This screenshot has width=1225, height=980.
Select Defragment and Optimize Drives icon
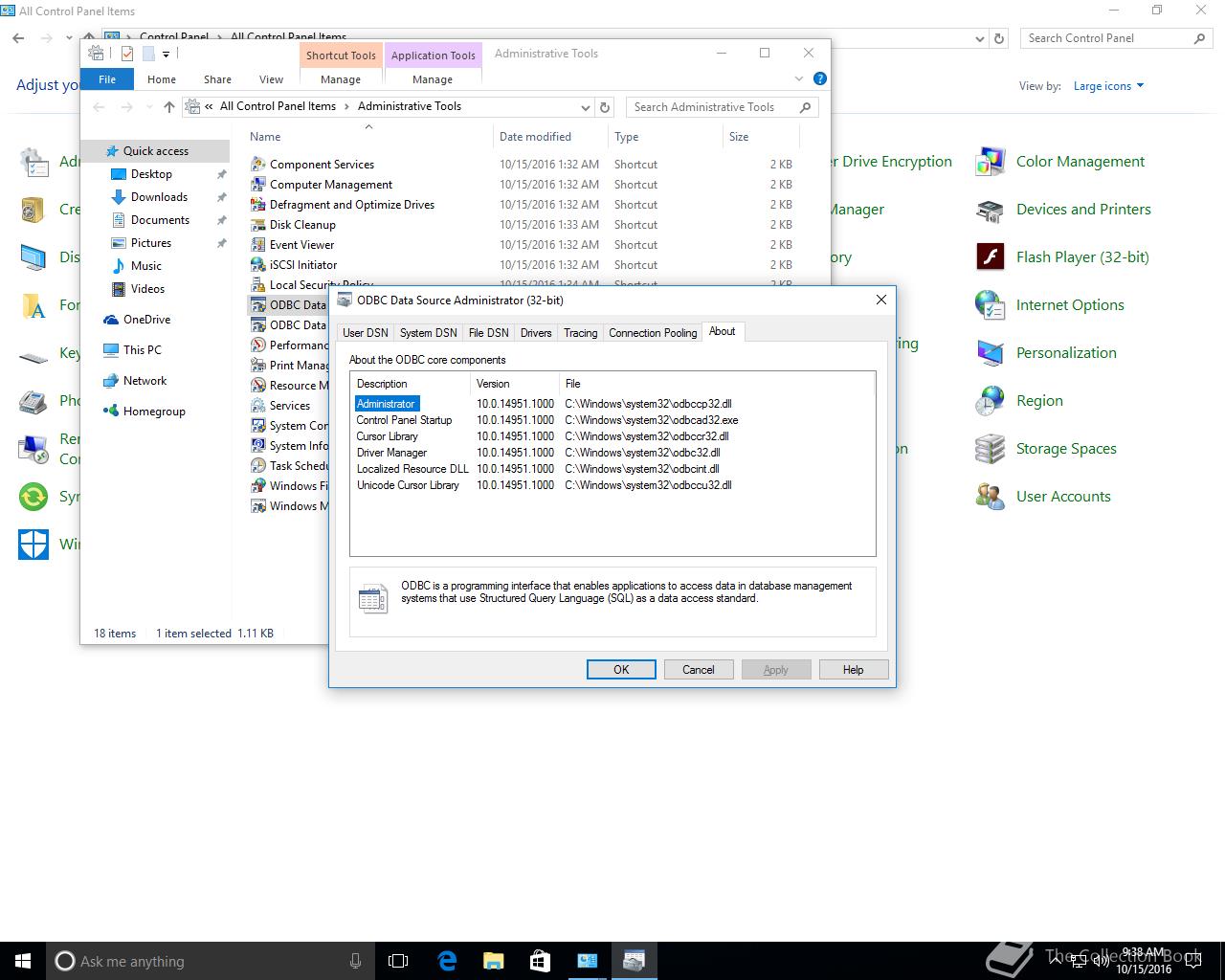tap(257, 204)
